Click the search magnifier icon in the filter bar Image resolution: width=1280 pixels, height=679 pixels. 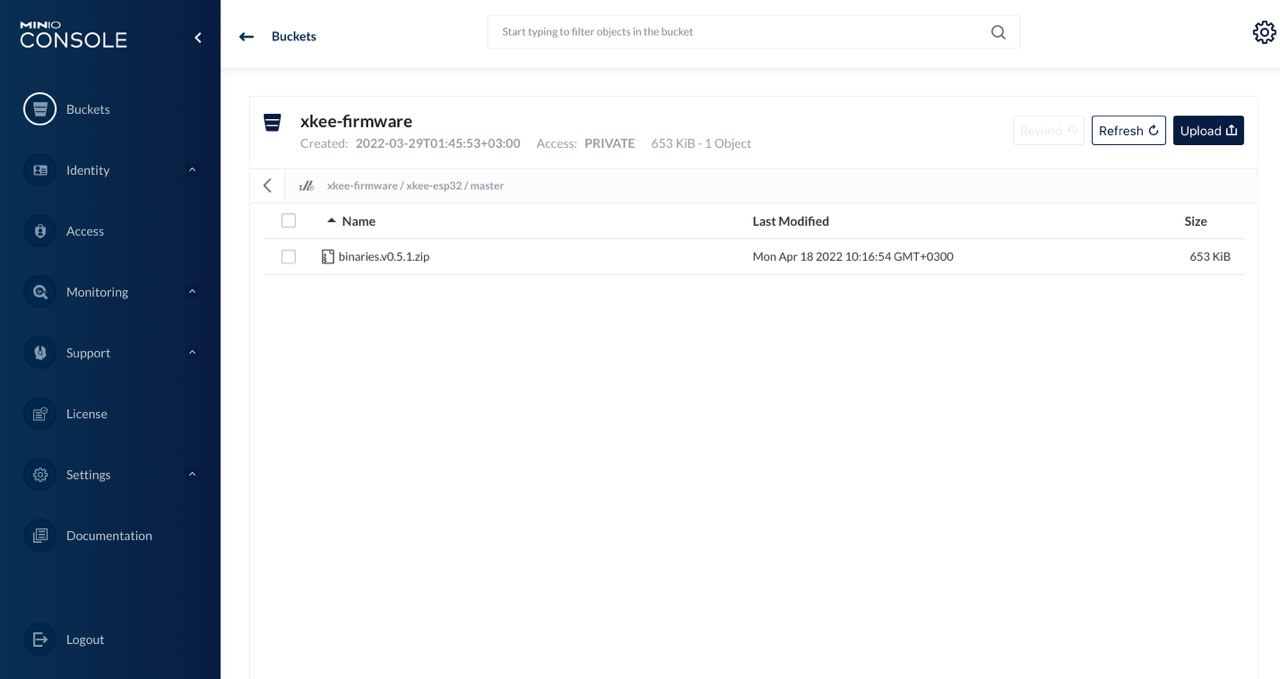[998, 32]
